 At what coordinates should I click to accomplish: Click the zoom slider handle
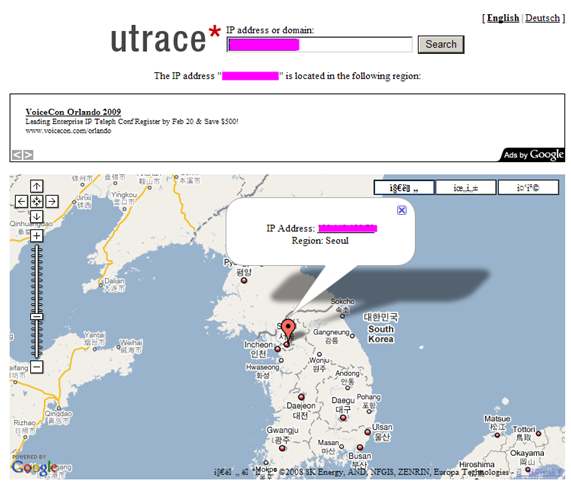[36, 316]
